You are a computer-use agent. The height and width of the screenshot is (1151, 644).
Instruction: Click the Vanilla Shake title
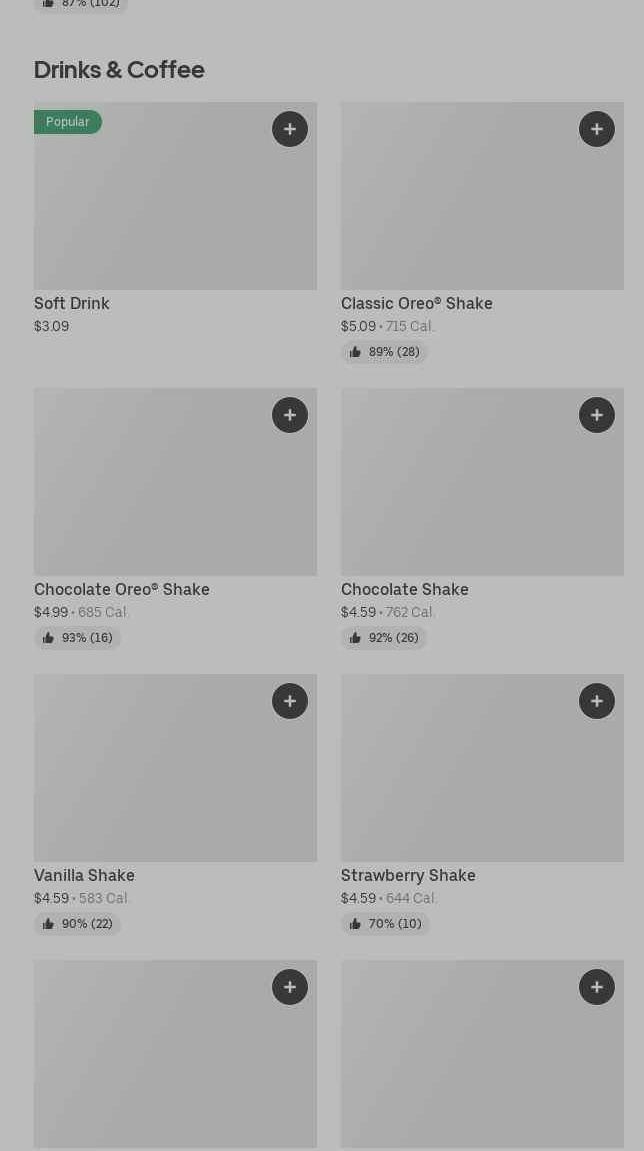[84, 876]
